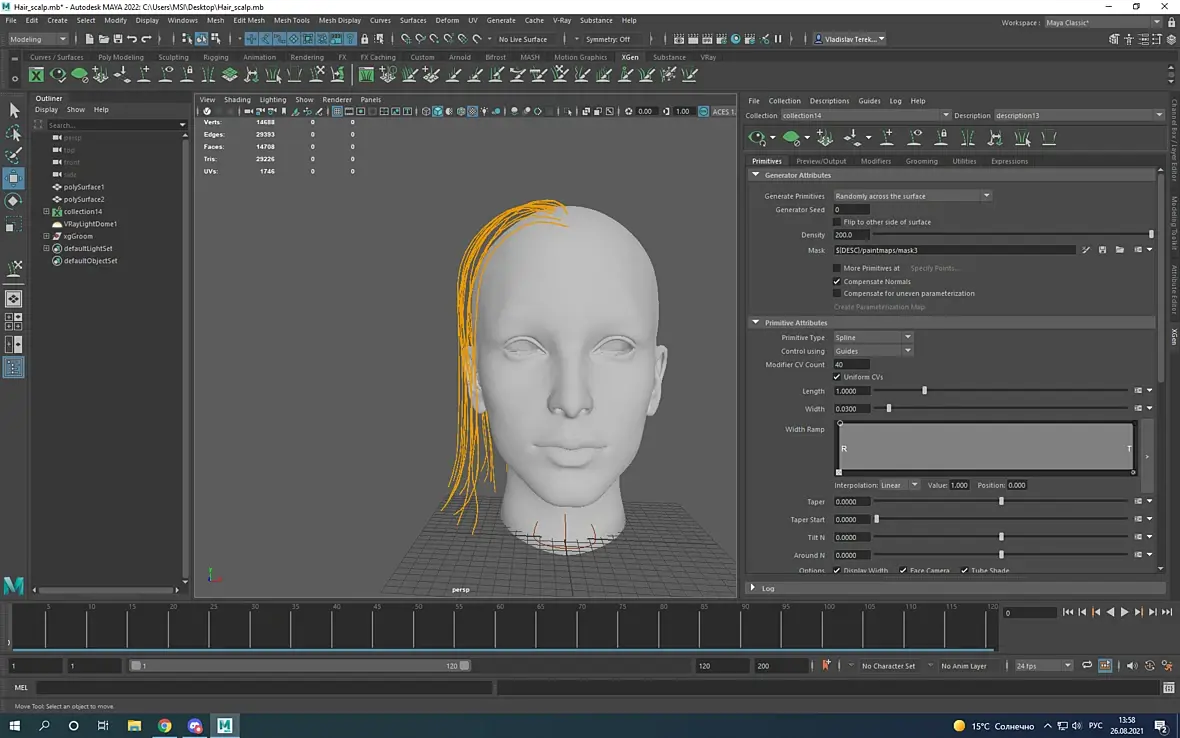Click the Chrome icon in the taskbar
Image resolution: width=1180 pixels, height=738 pixels.
(164, 726)
